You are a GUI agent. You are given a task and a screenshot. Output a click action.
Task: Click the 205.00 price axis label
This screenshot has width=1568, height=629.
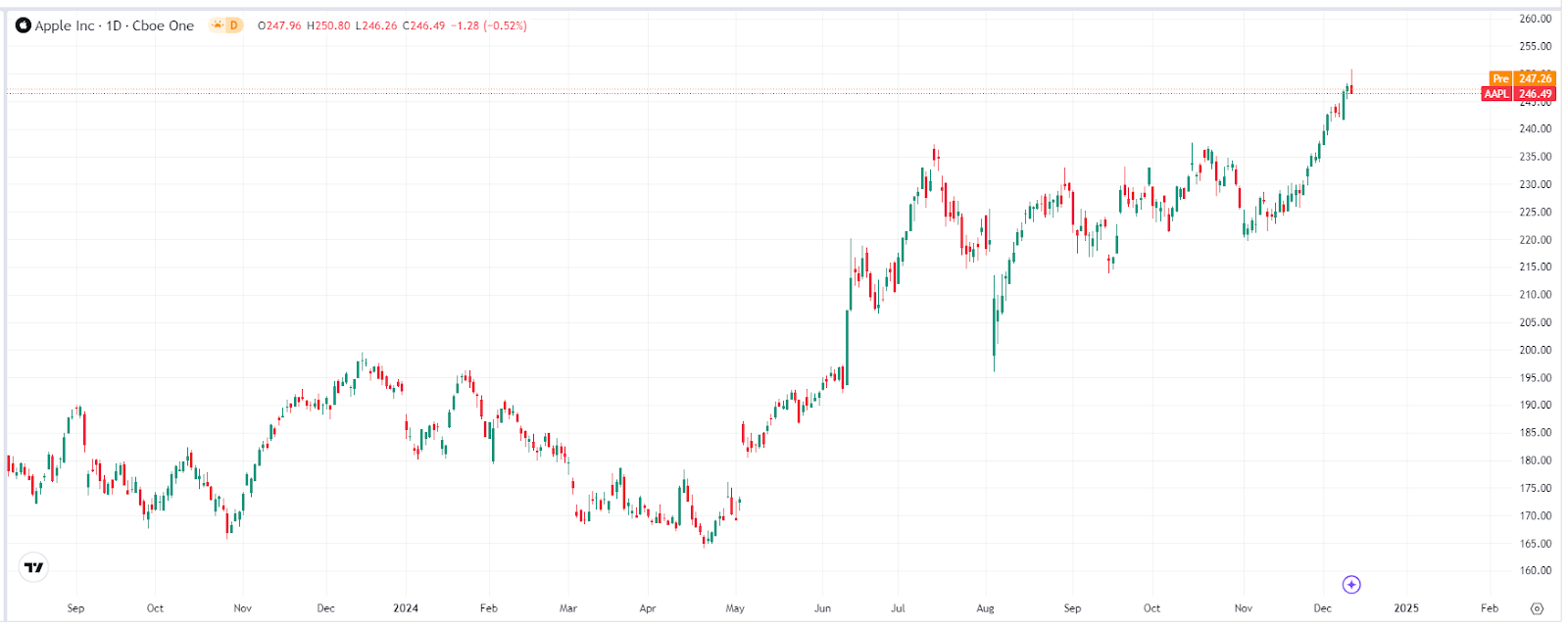(1535, 322)
